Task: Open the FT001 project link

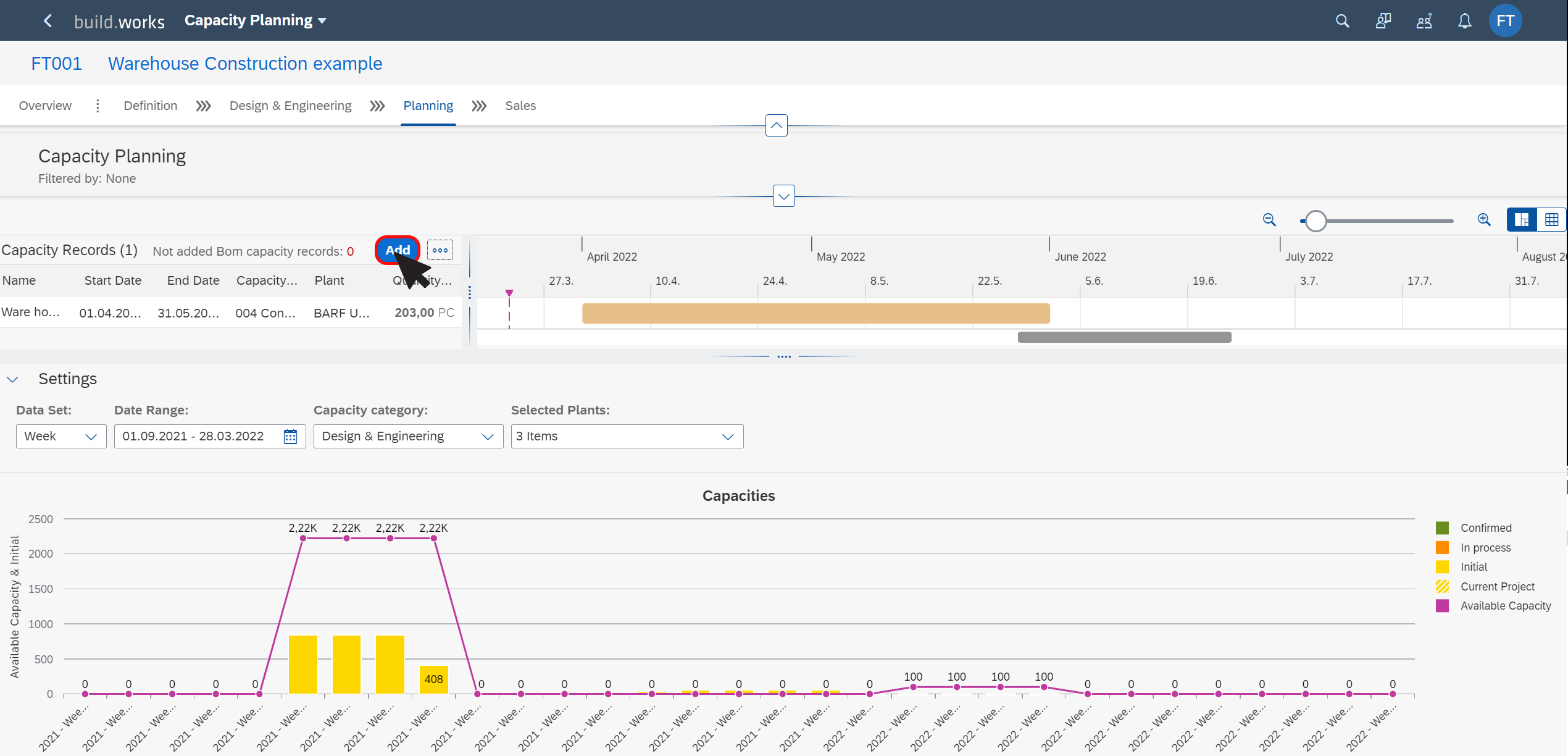Action: click(56, 63)
